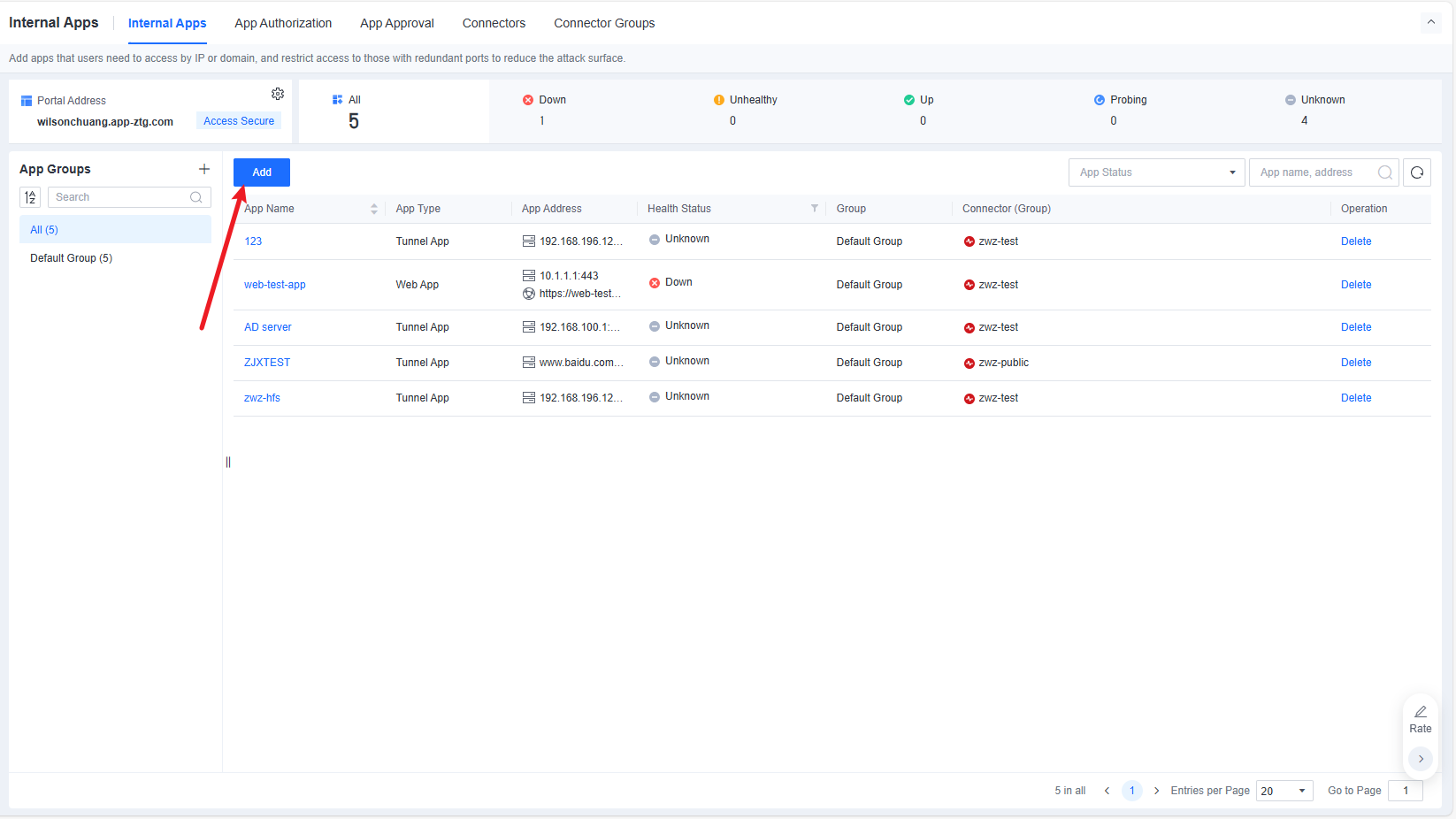Collapse the header with the top chevron
Viewport: 1456px width, 819px height.
(x=1431, y=22)
